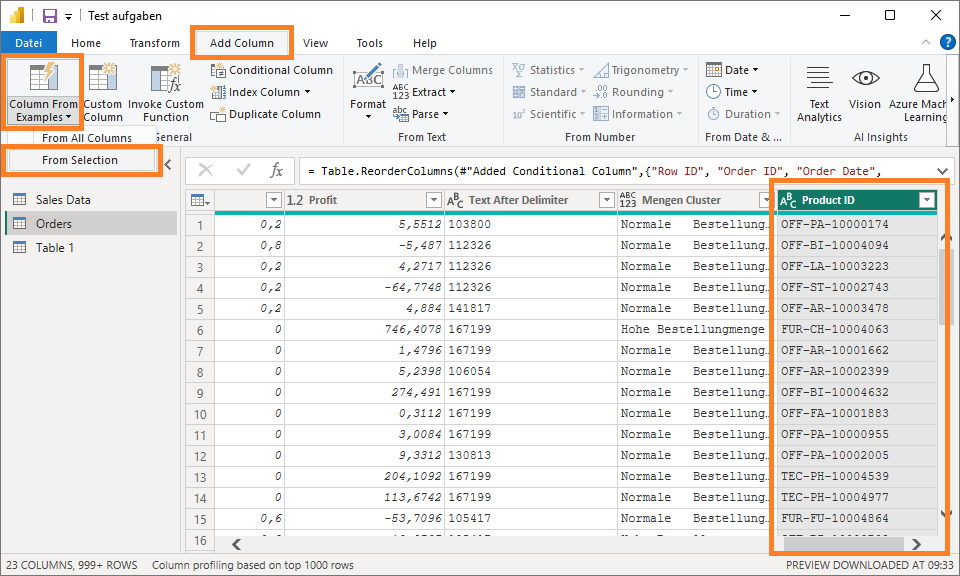Invoke Custom Function on the table
Screen dimensions: 960x576
[x=165, y=92]
